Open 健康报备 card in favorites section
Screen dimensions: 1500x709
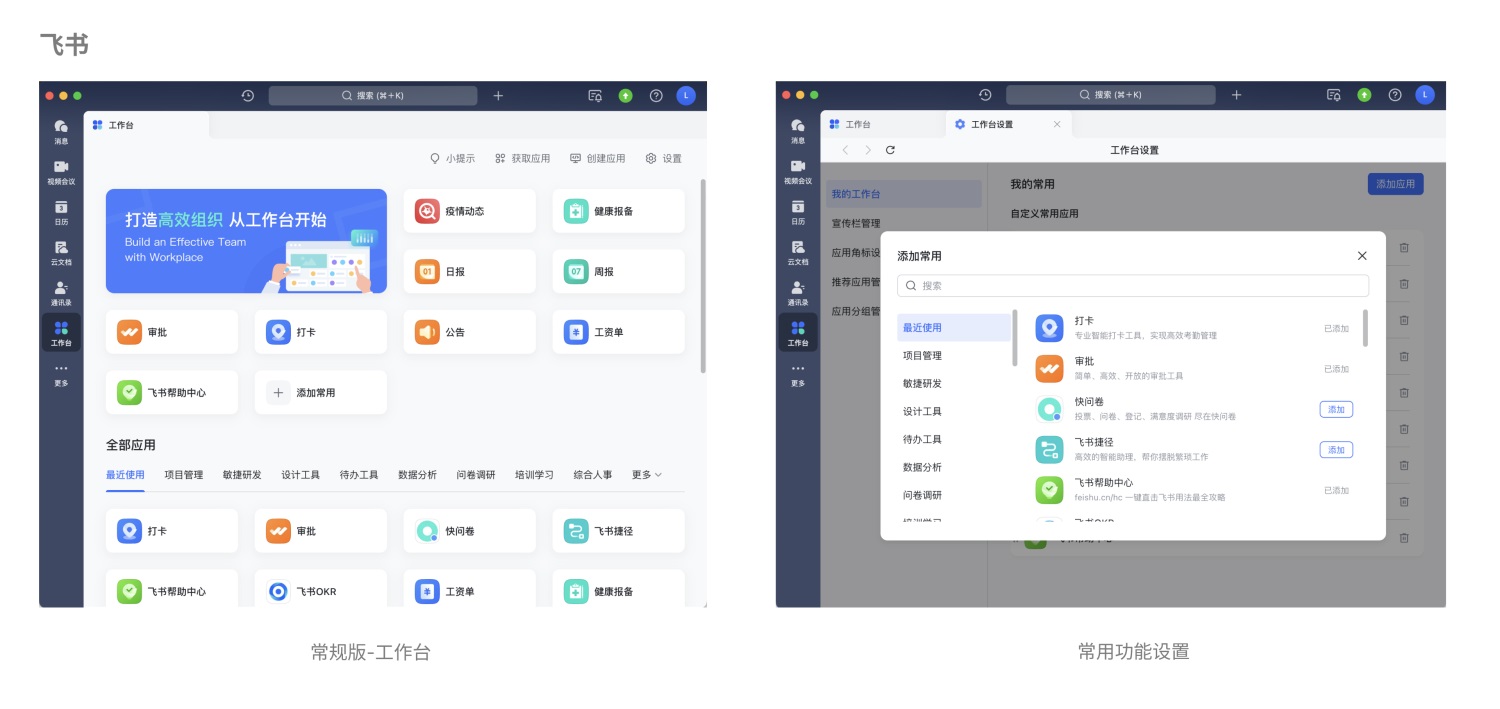click(x=618, y=211)
